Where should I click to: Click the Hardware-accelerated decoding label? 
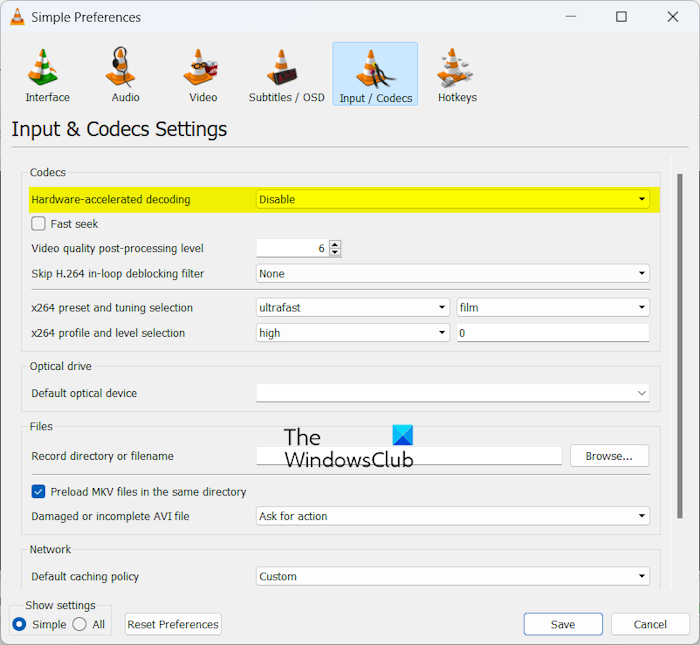pyautogui.click(x=111, y=200)
